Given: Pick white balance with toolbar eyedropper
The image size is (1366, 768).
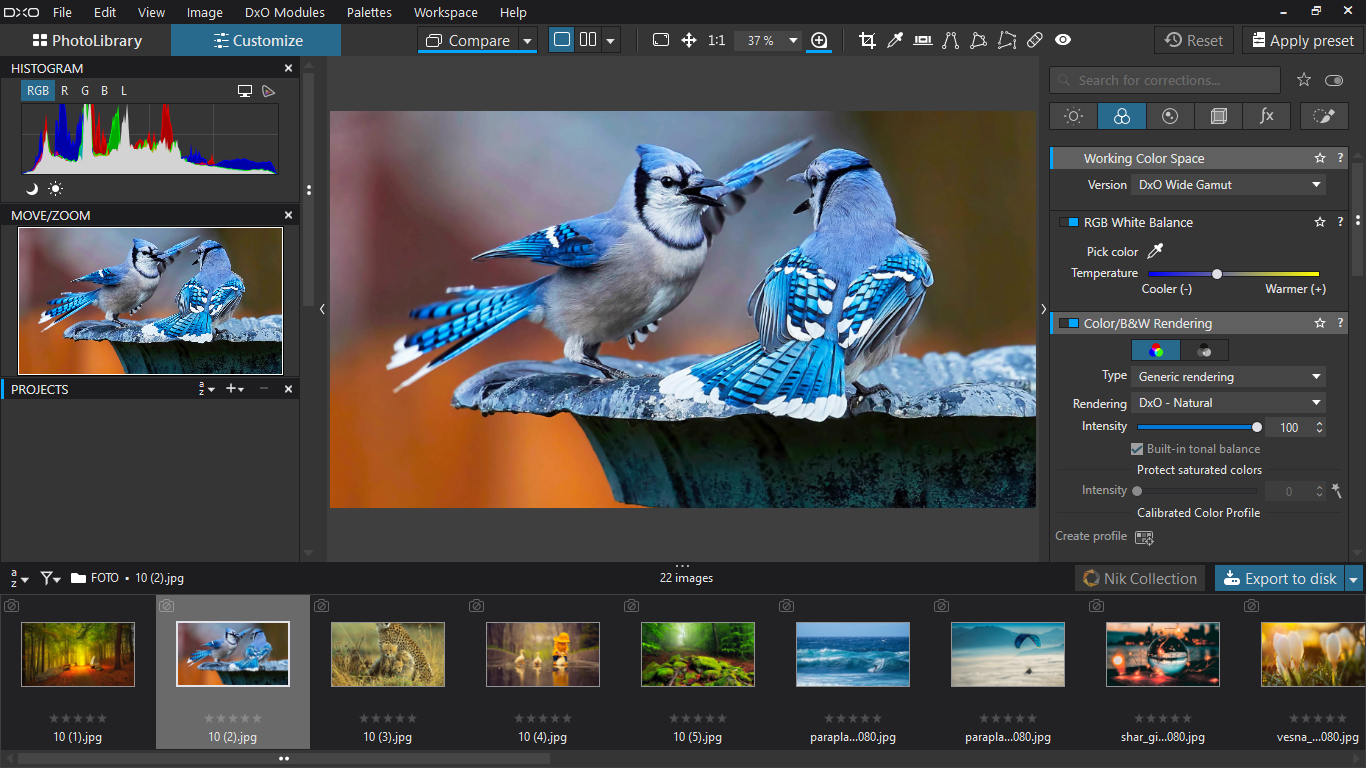Looking at the screenshot, I should tap(895, 40).
